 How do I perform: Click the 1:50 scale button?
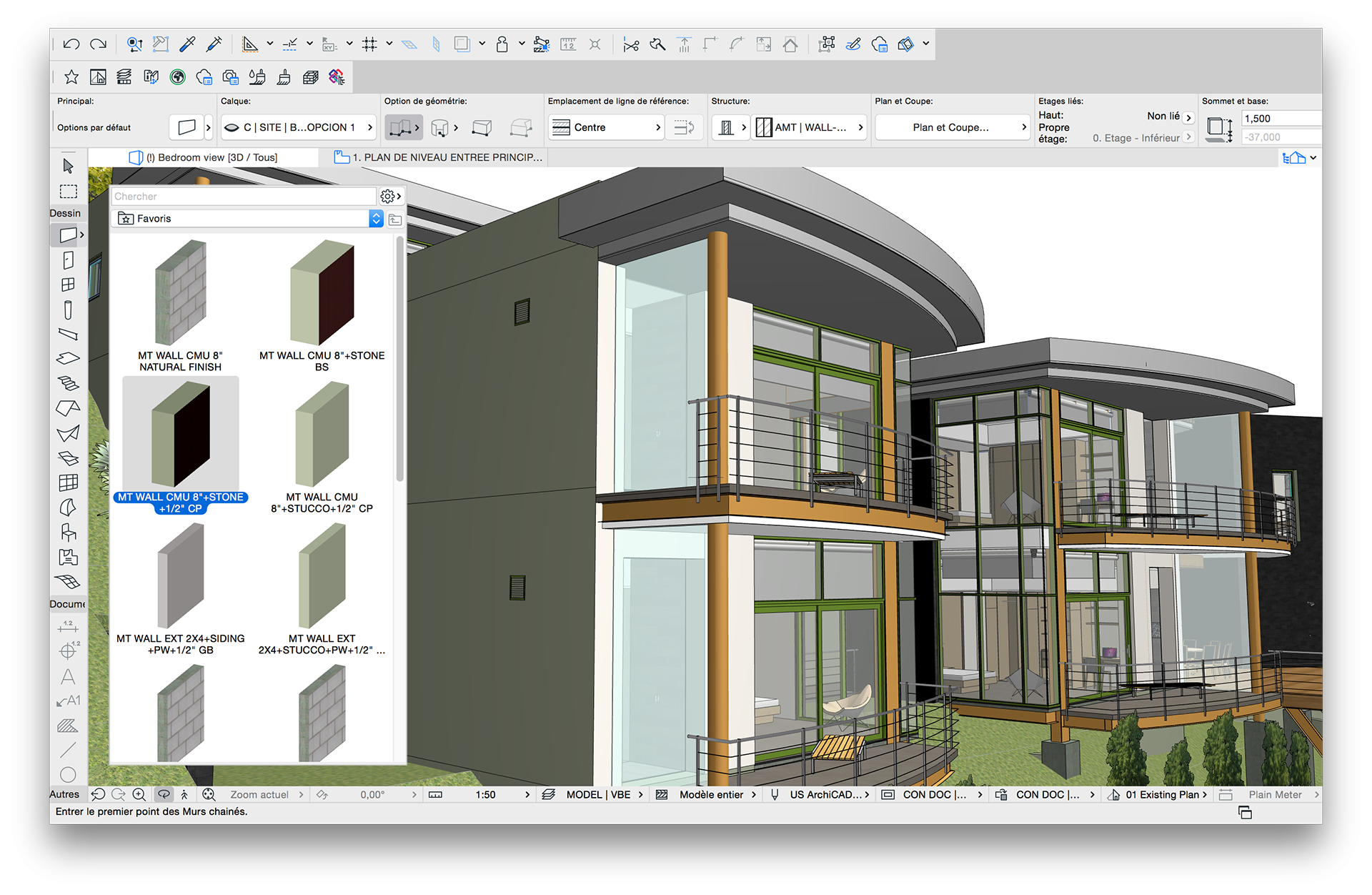point(486,795)
